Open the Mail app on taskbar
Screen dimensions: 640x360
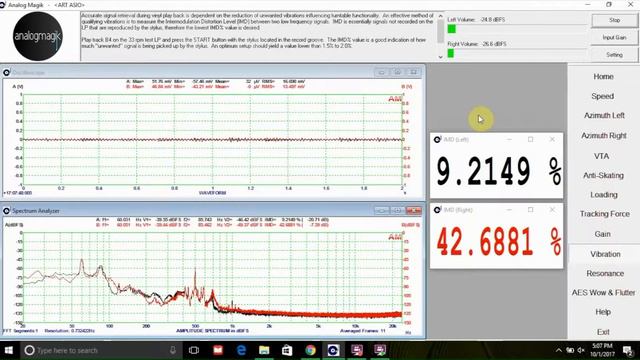tap(218, 350)
